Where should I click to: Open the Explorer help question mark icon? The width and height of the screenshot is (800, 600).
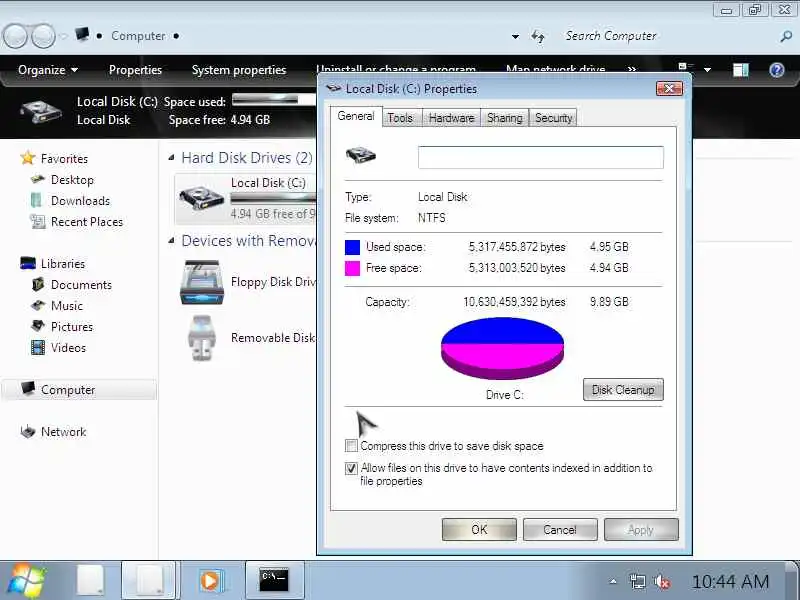(x=777, y=69)
